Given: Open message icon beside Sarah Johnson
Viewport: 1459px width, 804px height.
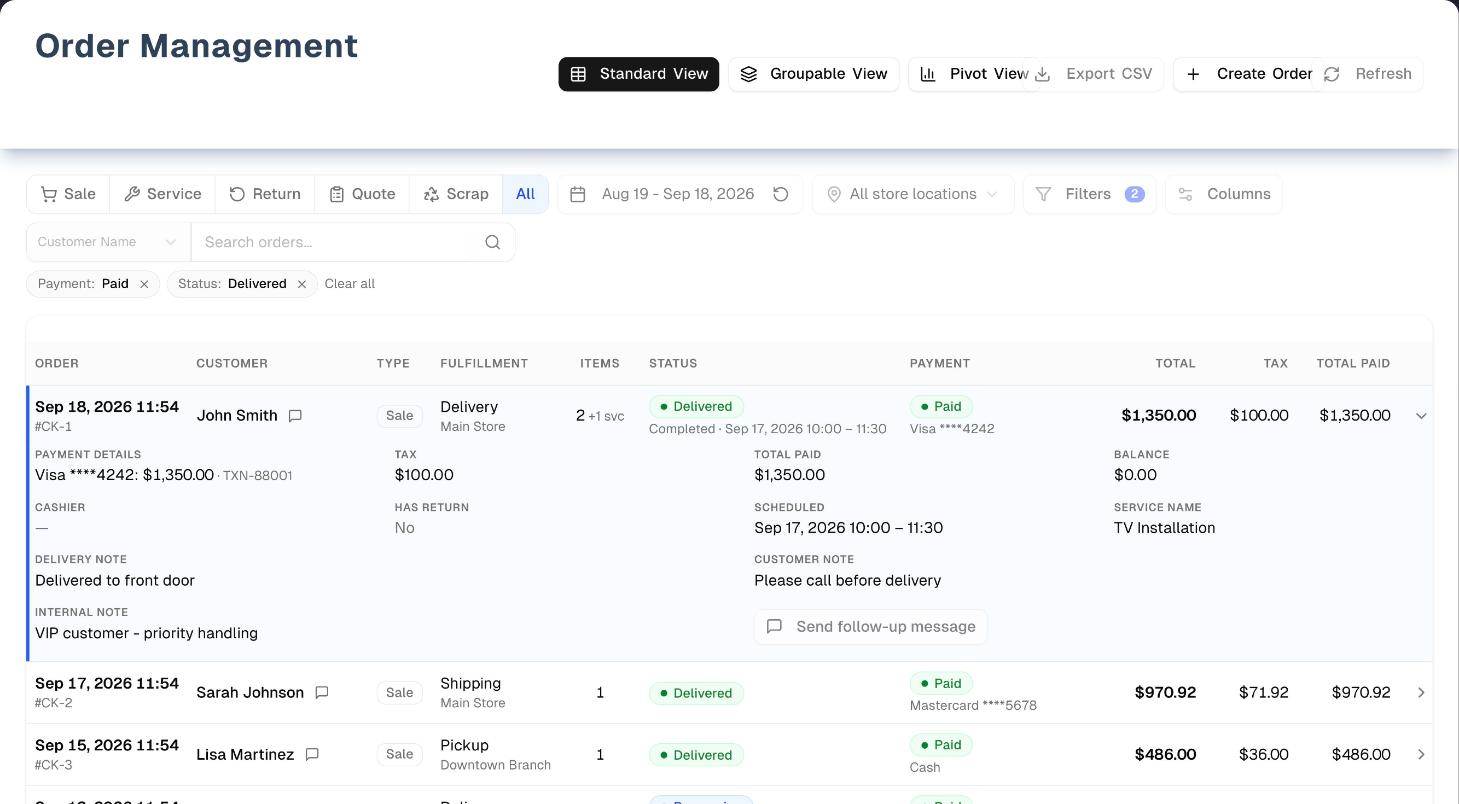Looking at the screenshot, I should [x=322, y=693].
